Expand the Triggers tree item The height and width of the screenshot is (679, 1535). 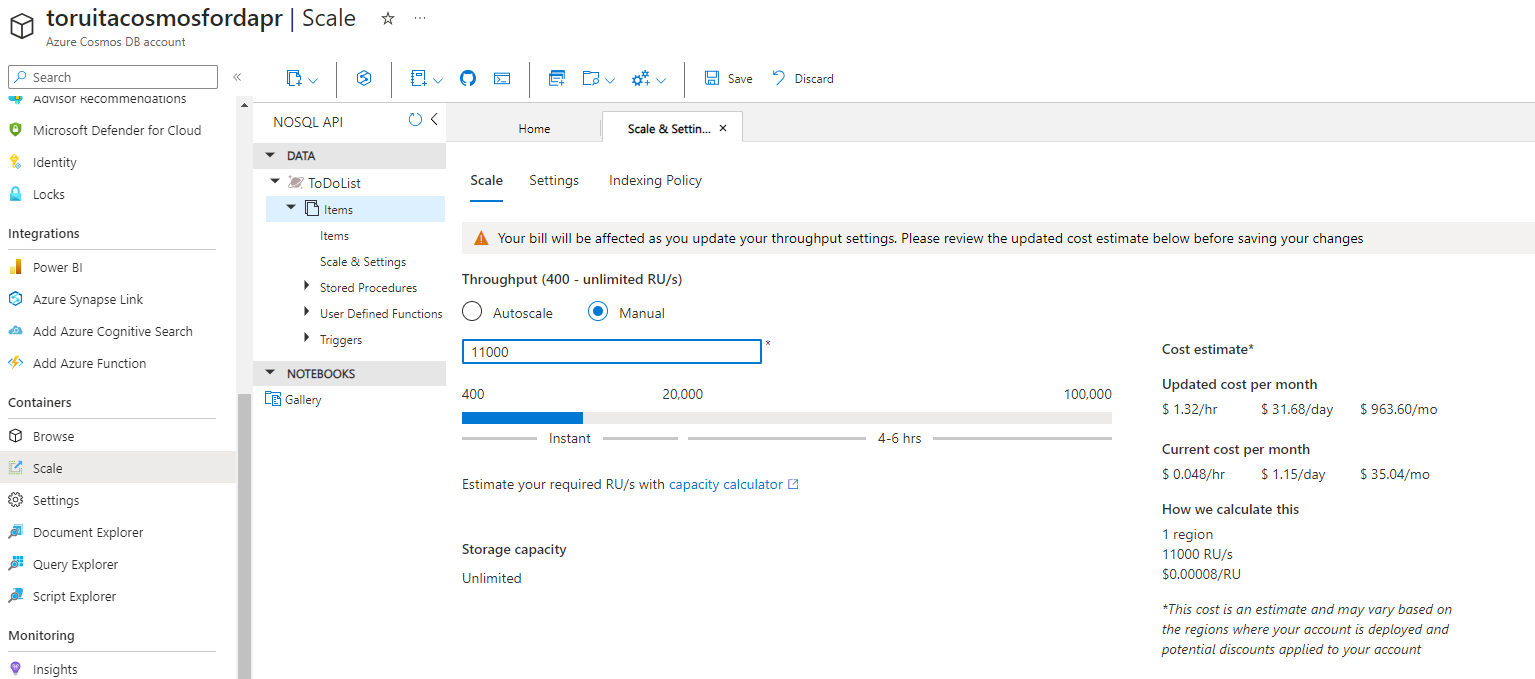pyautogui.click(x=307, y=339)
